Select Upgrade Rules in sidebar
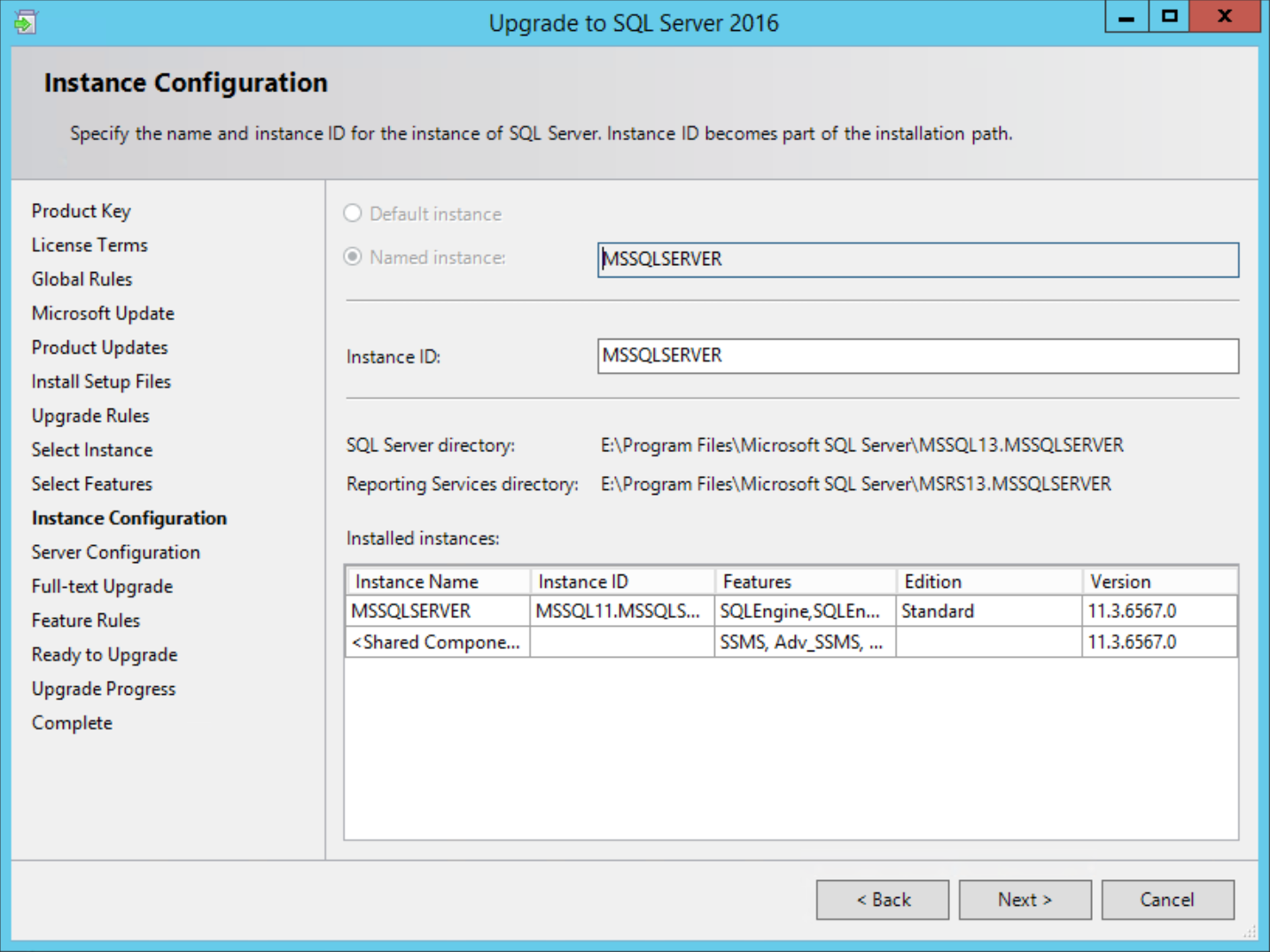This screenshot has height=952, width=1270. click(x=90, y=416)
